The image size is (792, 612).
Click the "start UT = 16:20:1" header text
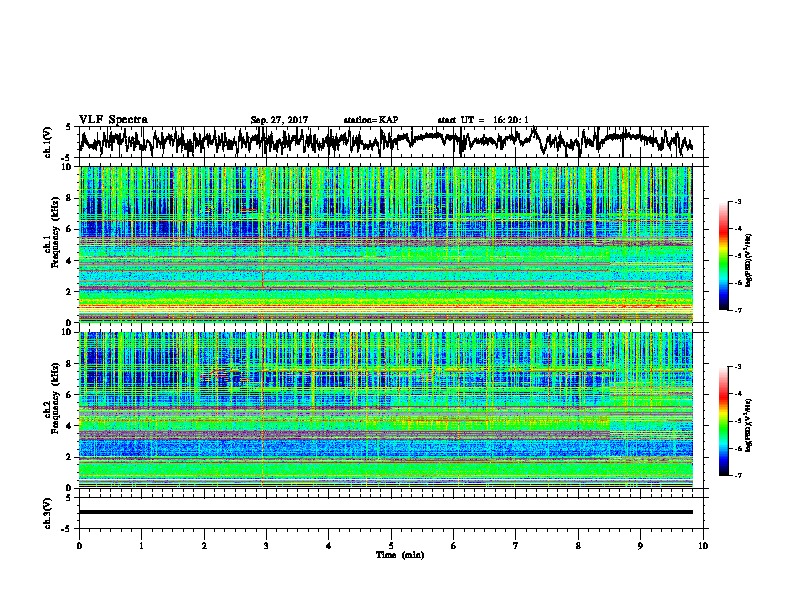(483, 120)
